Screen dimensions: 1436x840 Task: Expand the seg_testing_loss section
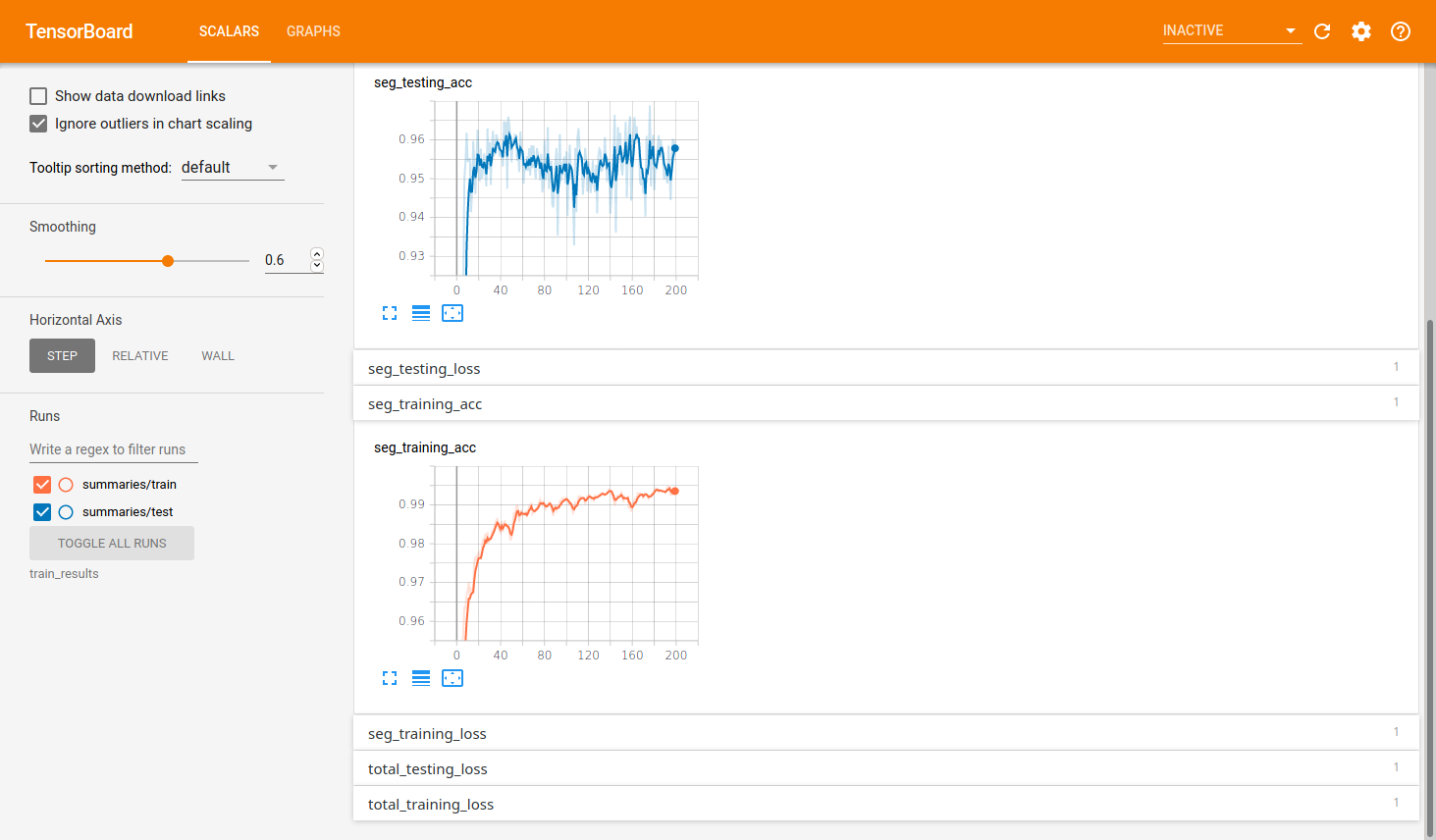pyautogui.click(x=885, y=368)
